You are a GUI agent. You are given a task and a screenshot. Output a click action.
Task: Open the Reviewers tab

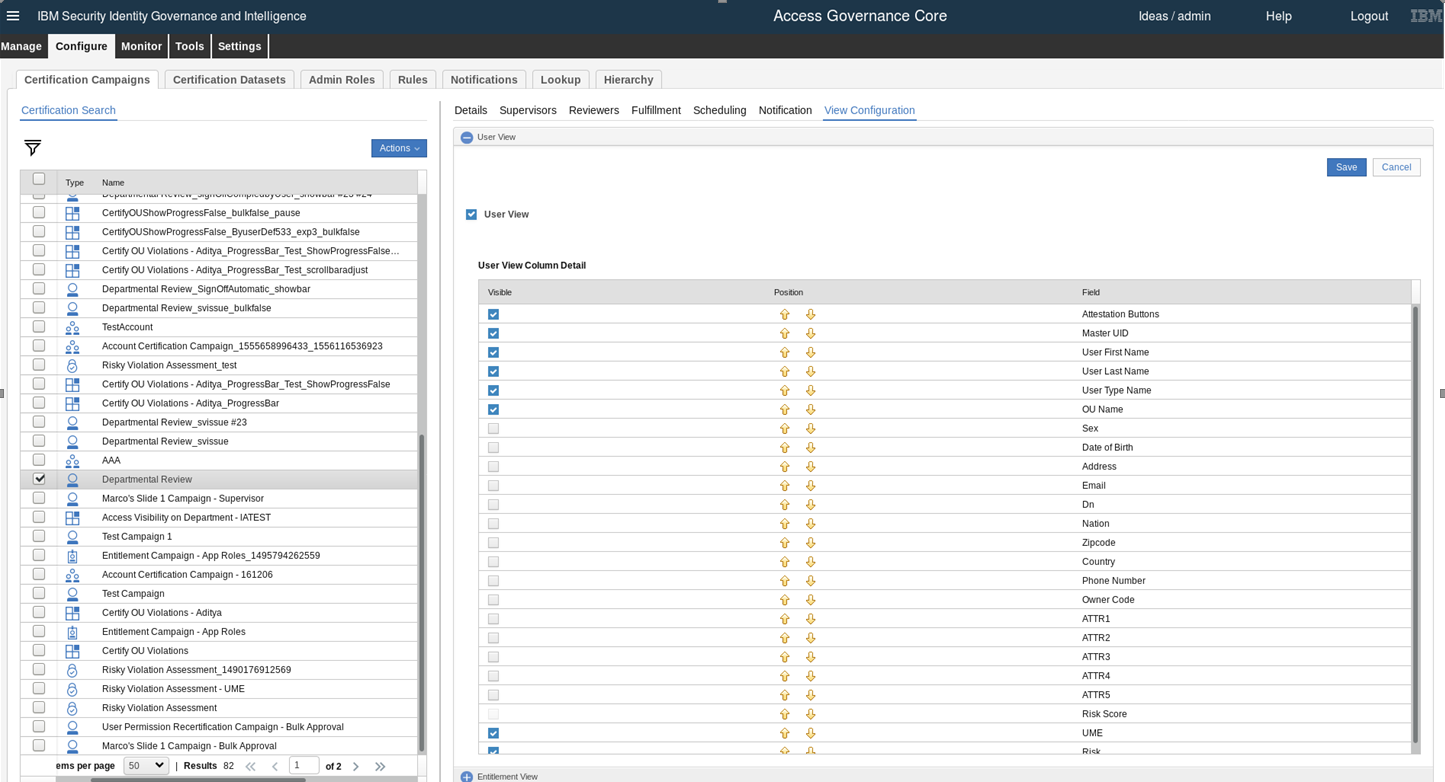(594, 110)
